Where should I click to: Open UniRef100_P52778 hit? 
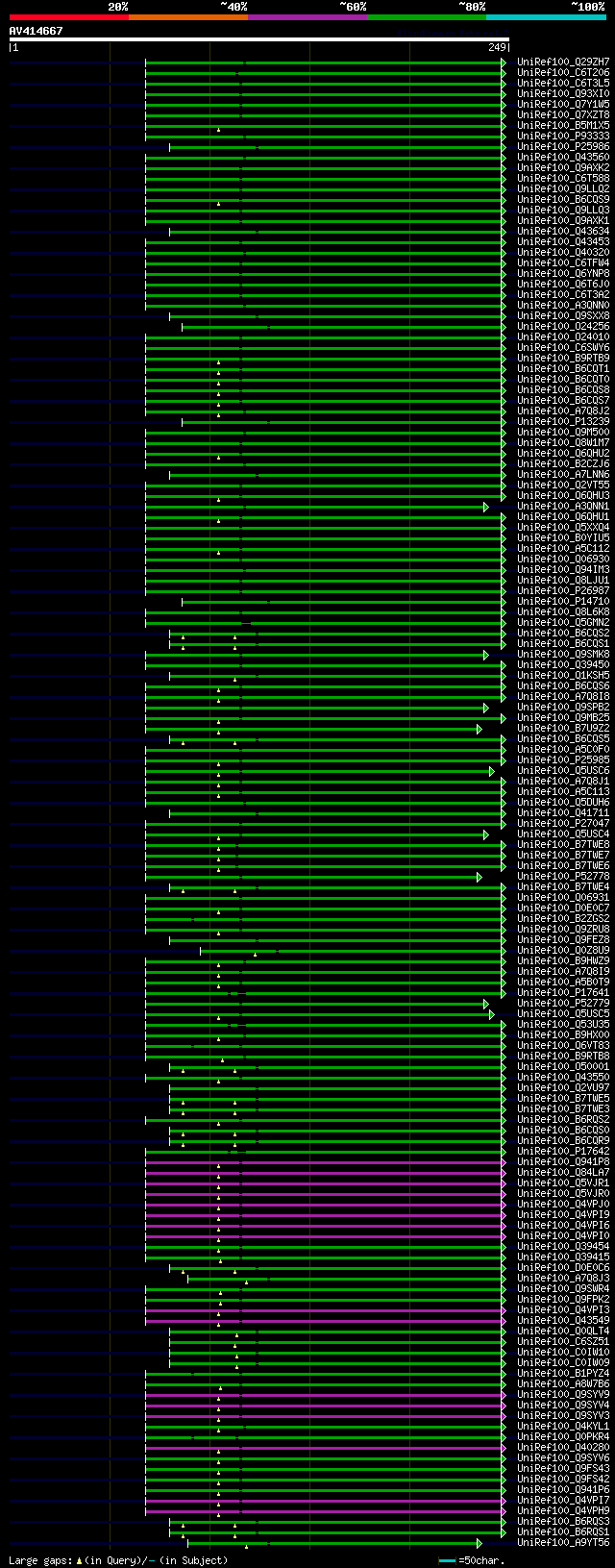(x=563, y=877)
